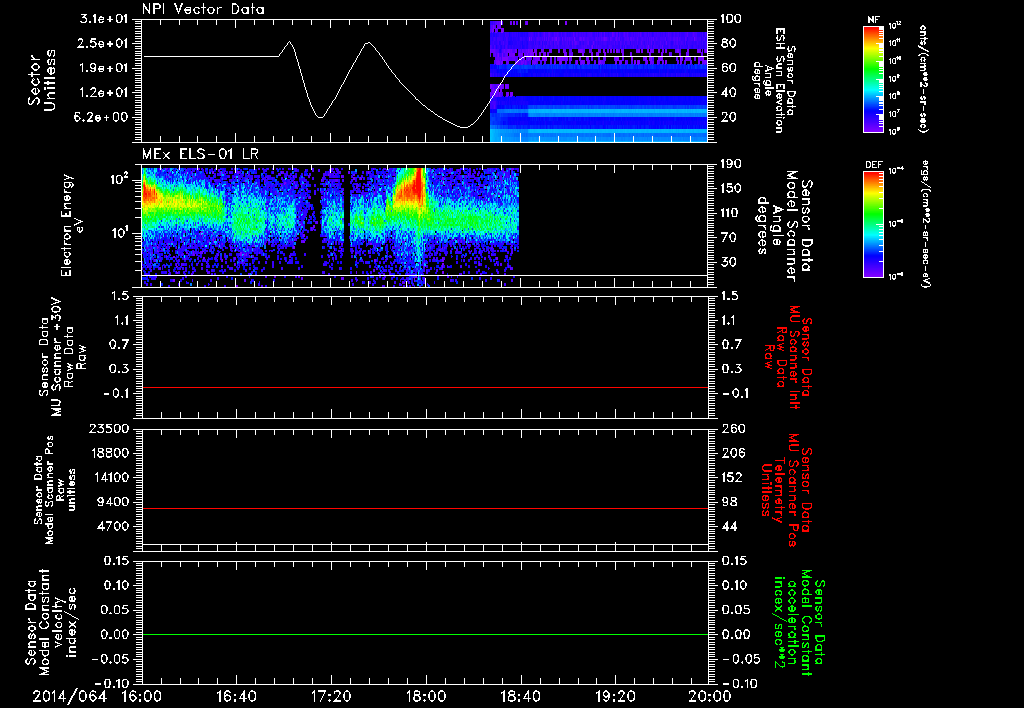This screenshot has width=1024, height=708.
Task: Click the 'ergs/(cm**2-sr-sec-eV)' units label
Action: [925, 224]
